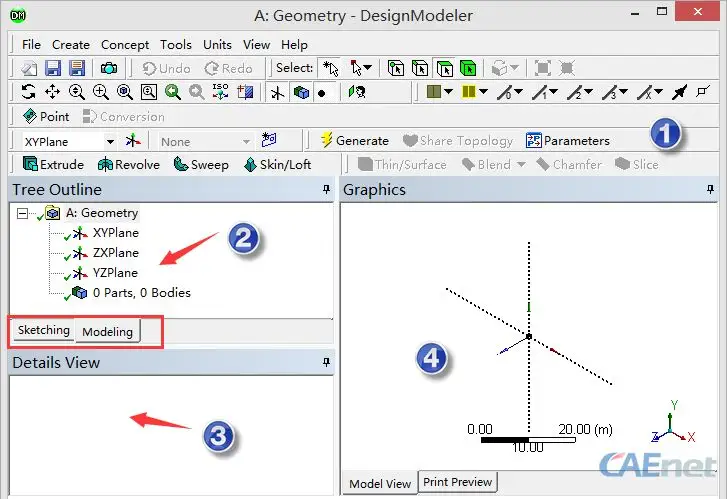Screen dimensions: 727x499
Task: Toggle the display vertices icon
Action: (x=703, y=91)
